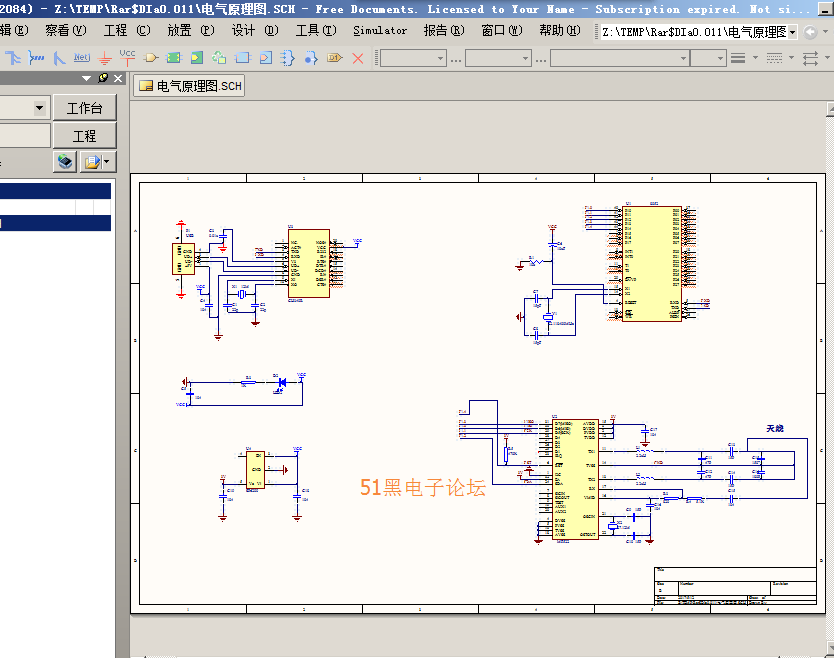Screen dimensions: 834x658
Task: Select the Place Net Label tool
Action: pos(81,57)
